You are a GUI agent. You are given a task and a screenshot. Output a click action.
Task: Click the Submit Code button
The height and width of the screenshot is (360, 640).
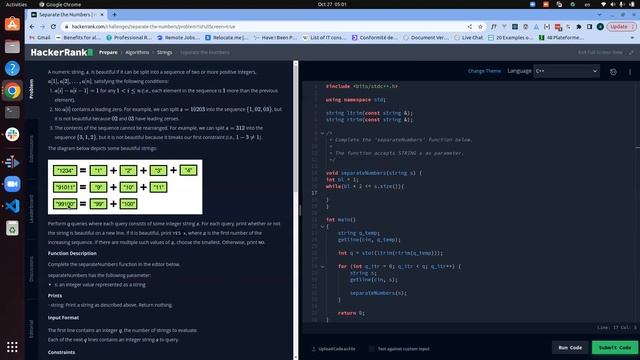click(615, 347)
